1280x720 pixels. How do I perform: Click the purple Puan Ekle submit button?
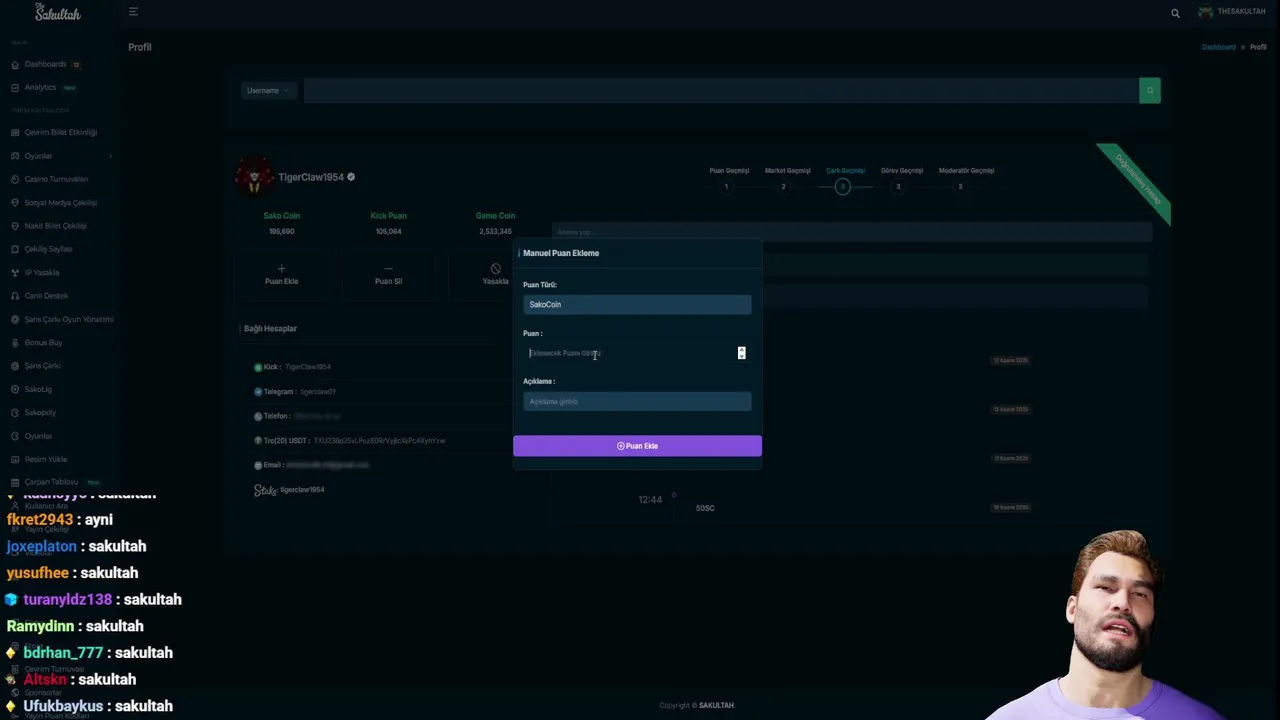coord(637,446)
